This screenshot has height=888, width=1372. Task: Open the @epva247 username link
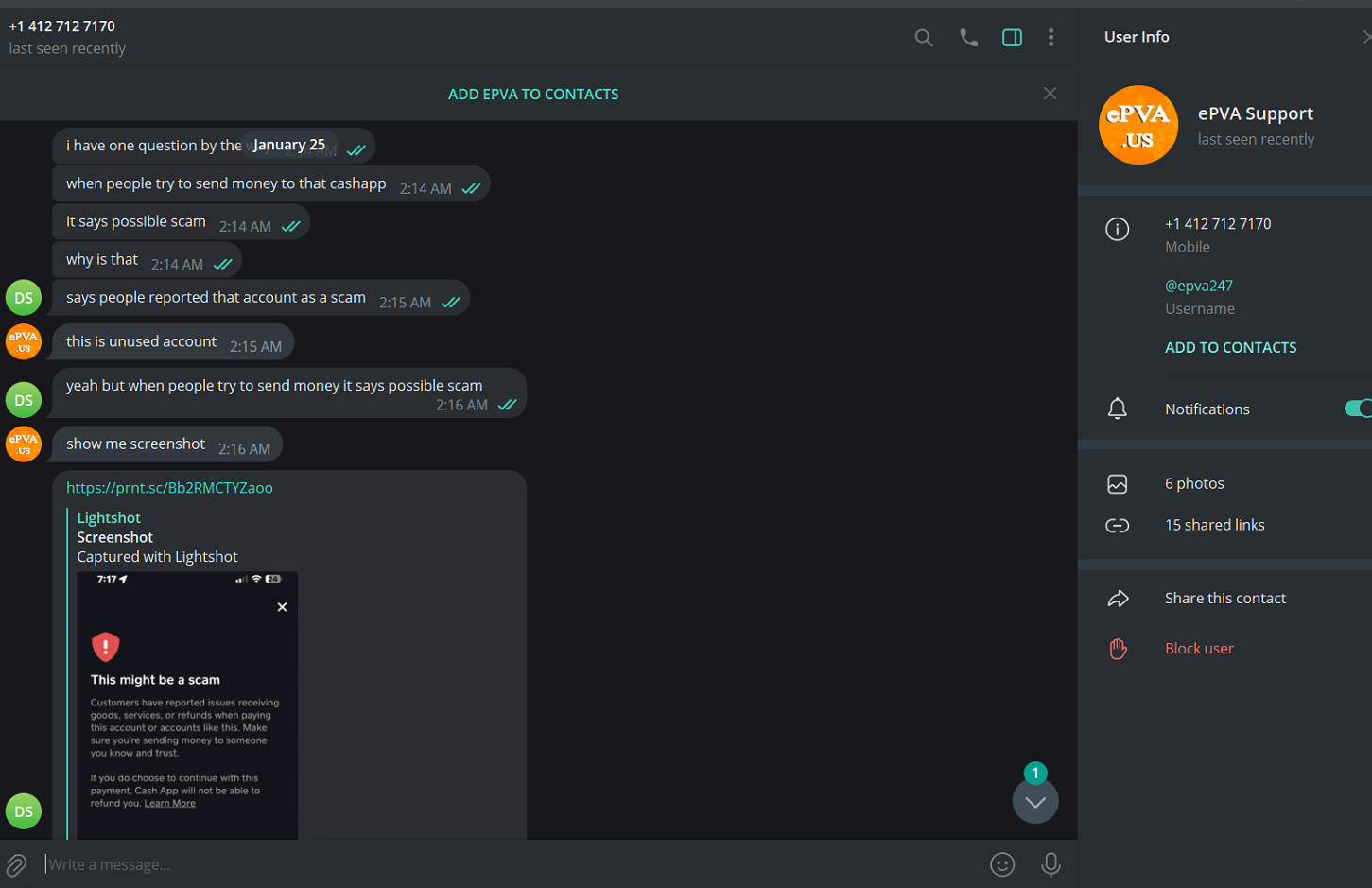[x=1199, y=286]
